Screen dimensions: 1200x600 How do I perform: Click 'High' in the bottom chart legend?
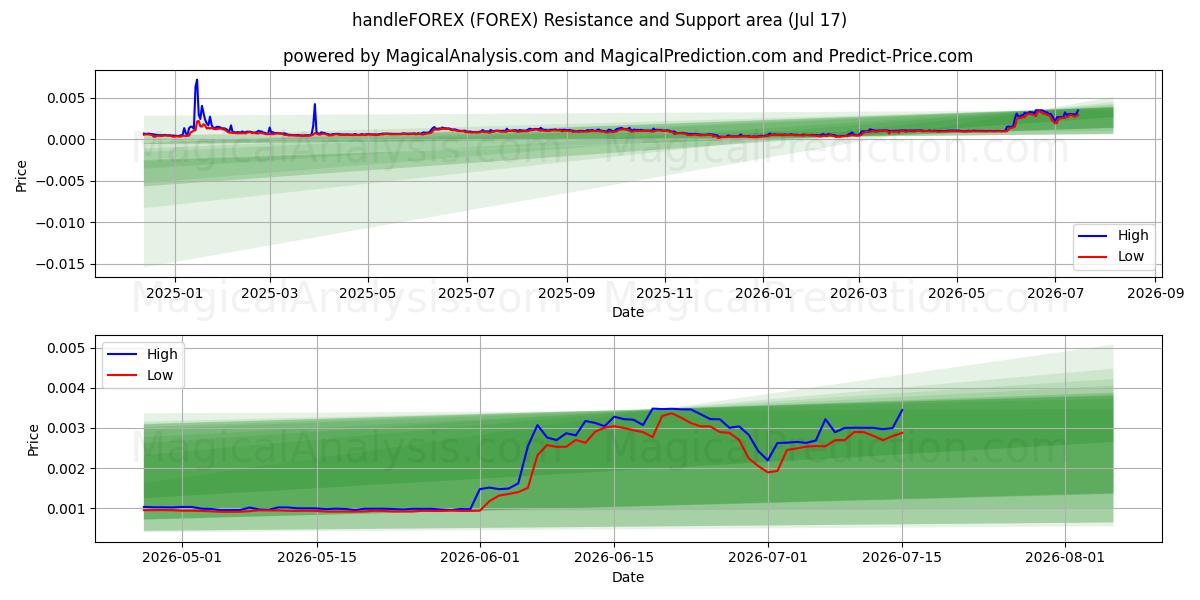pyautogui.click(x=162, y=354)
